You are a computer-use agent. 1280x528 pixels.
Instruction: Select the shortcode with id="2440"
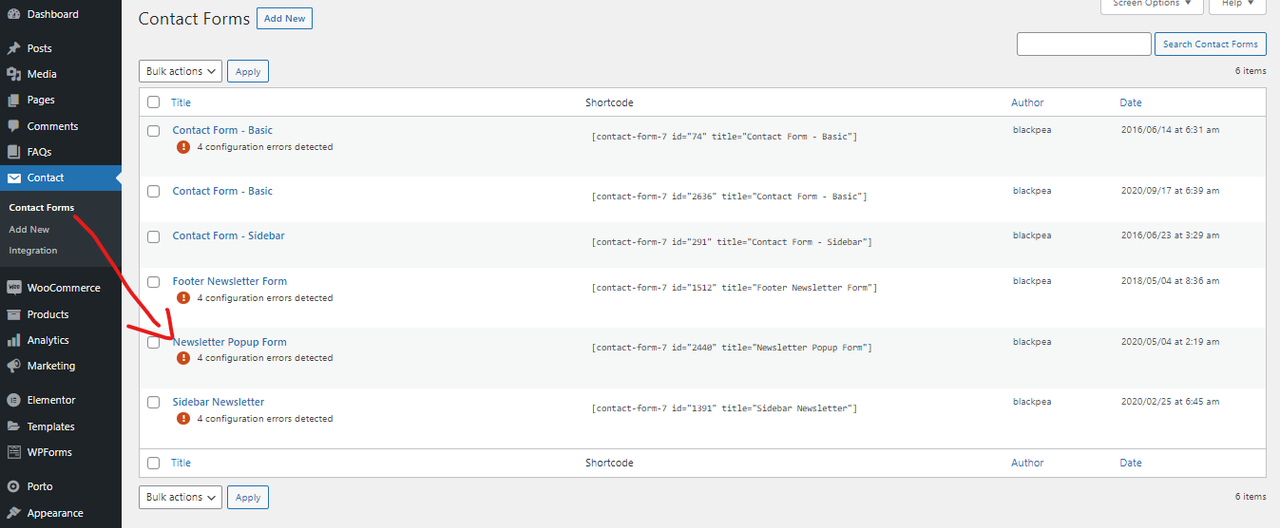(x=732, y=348)
